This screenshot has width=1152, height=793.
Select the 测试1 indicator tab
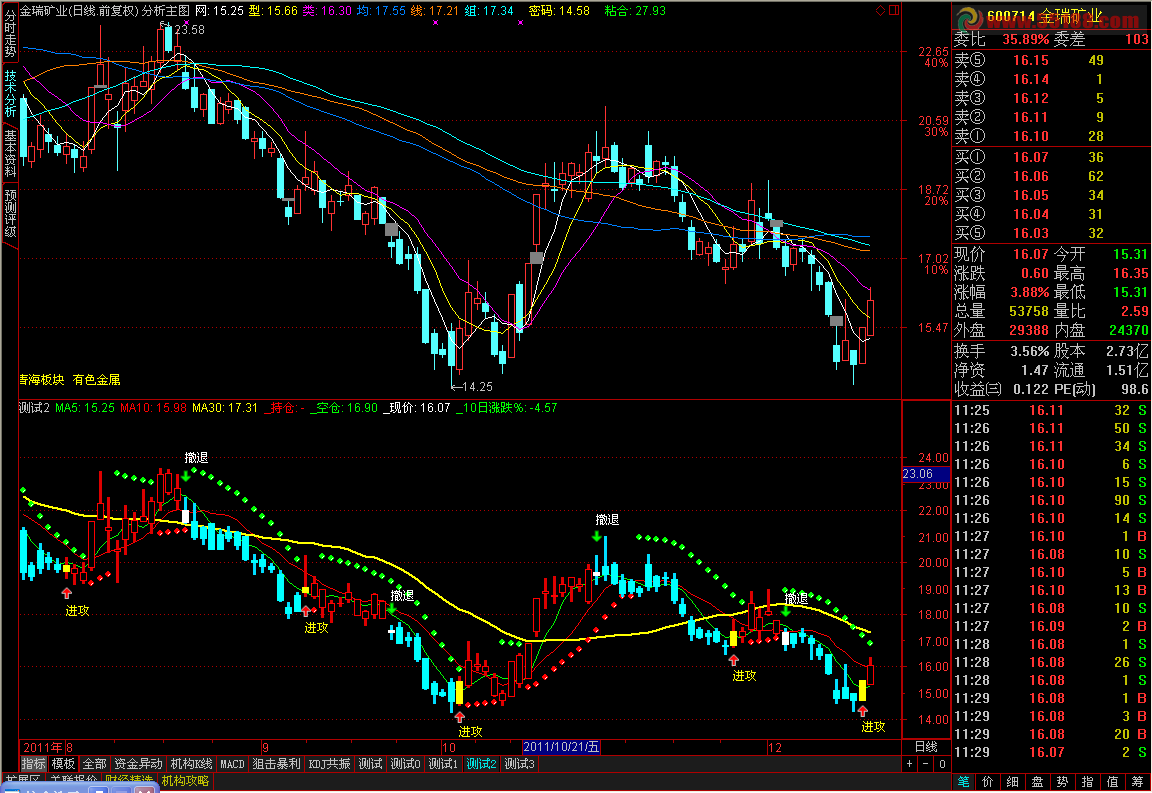(443, 764)
